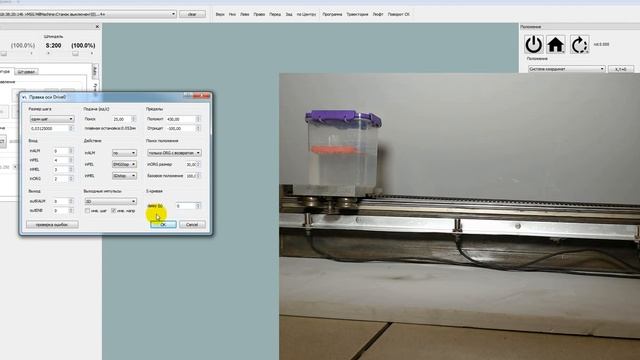Click the 'Программа' toolbar item
Image resolution: width=640 pixels, height=360 pixels.
click(x=332, y=14)
